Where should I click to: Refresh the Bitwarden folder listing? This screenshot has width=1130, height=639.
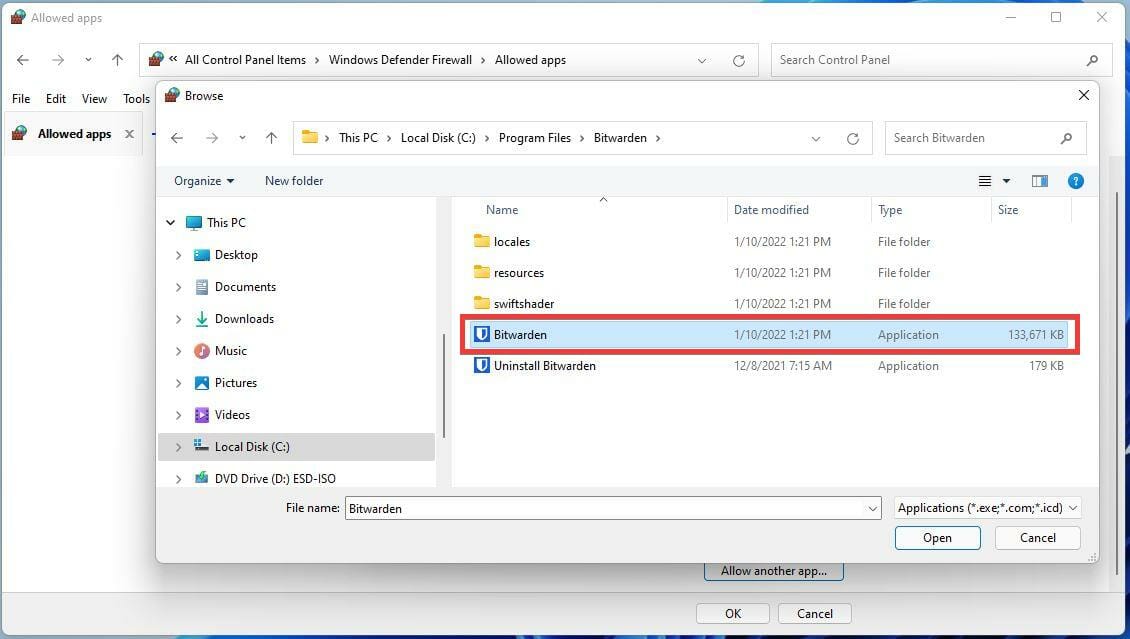[x=853, y=138]
